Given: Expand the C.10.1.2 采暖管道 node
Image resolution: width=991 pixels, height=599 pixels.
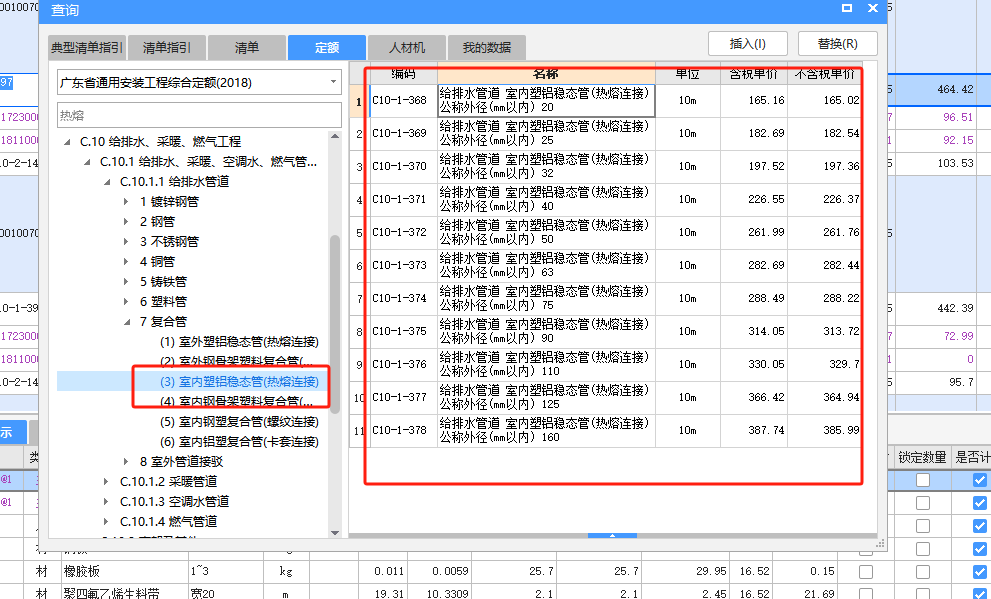Looking at the screenshot, I should (x=106, y=481).
